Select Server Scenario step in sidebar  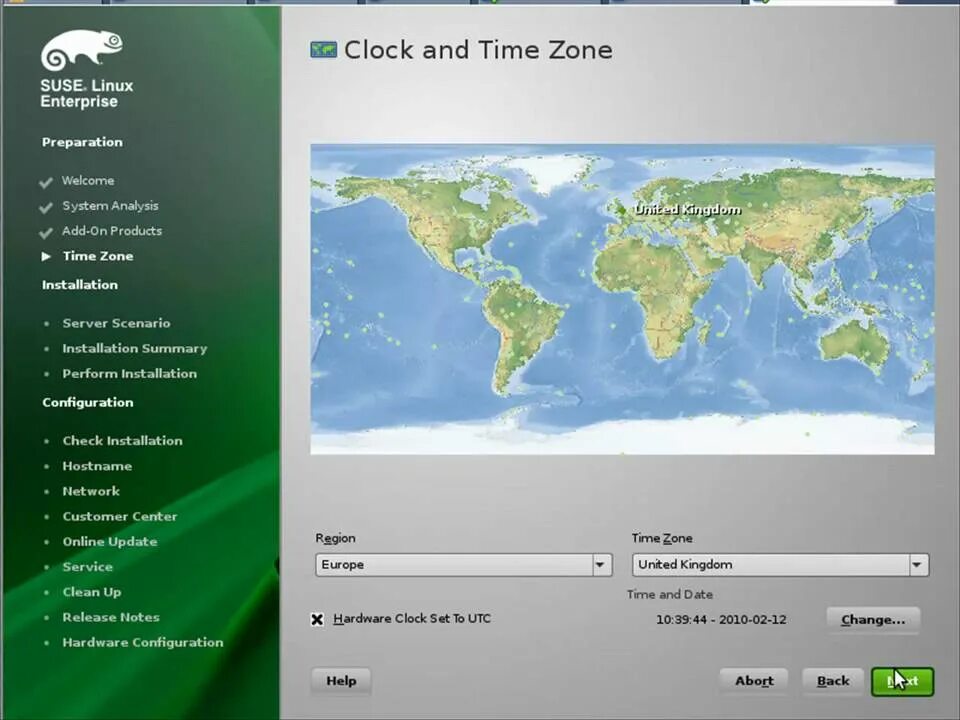point(116,323)
